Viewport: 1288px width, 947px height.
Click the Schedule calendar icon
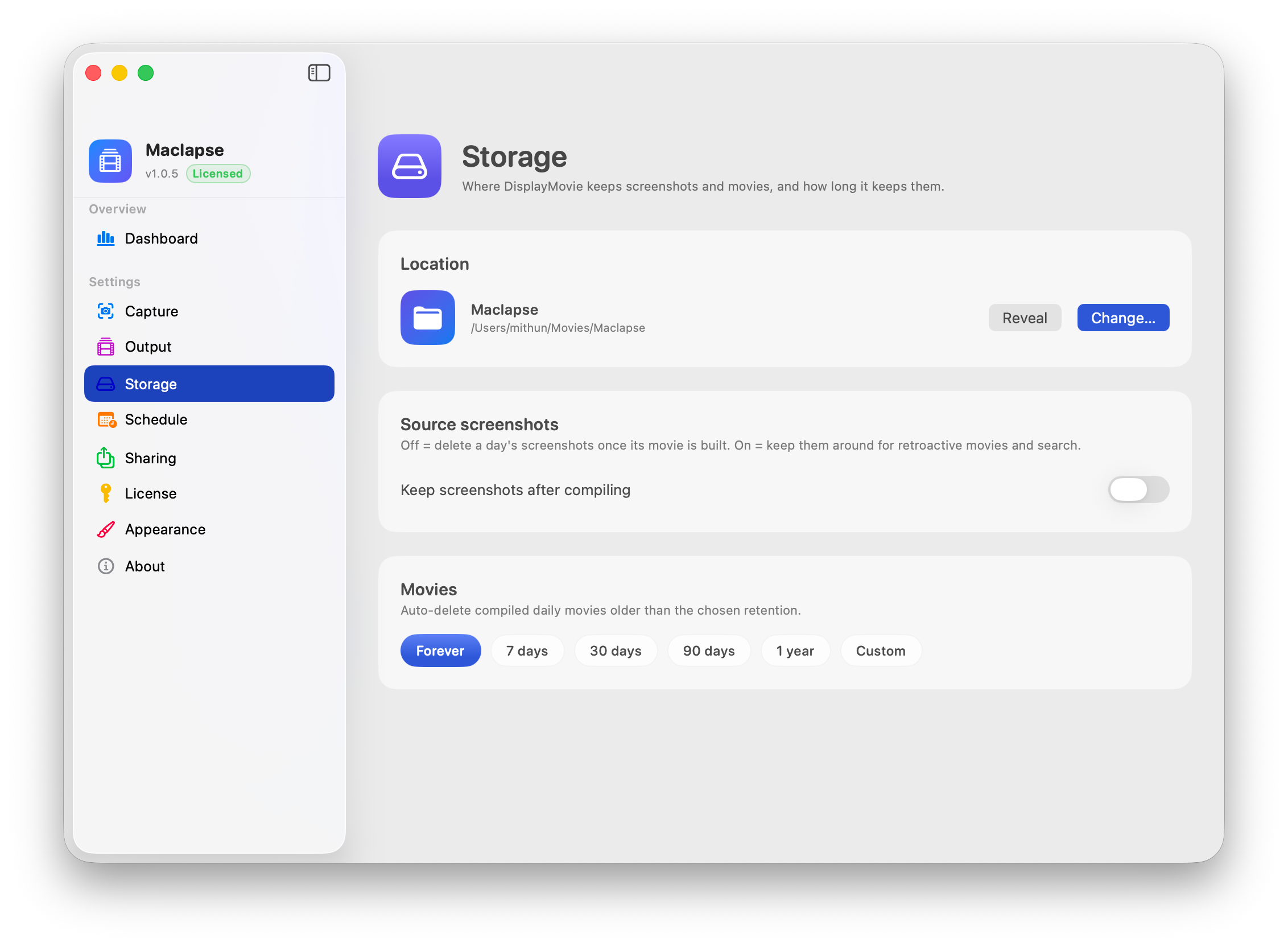[106, 419]
